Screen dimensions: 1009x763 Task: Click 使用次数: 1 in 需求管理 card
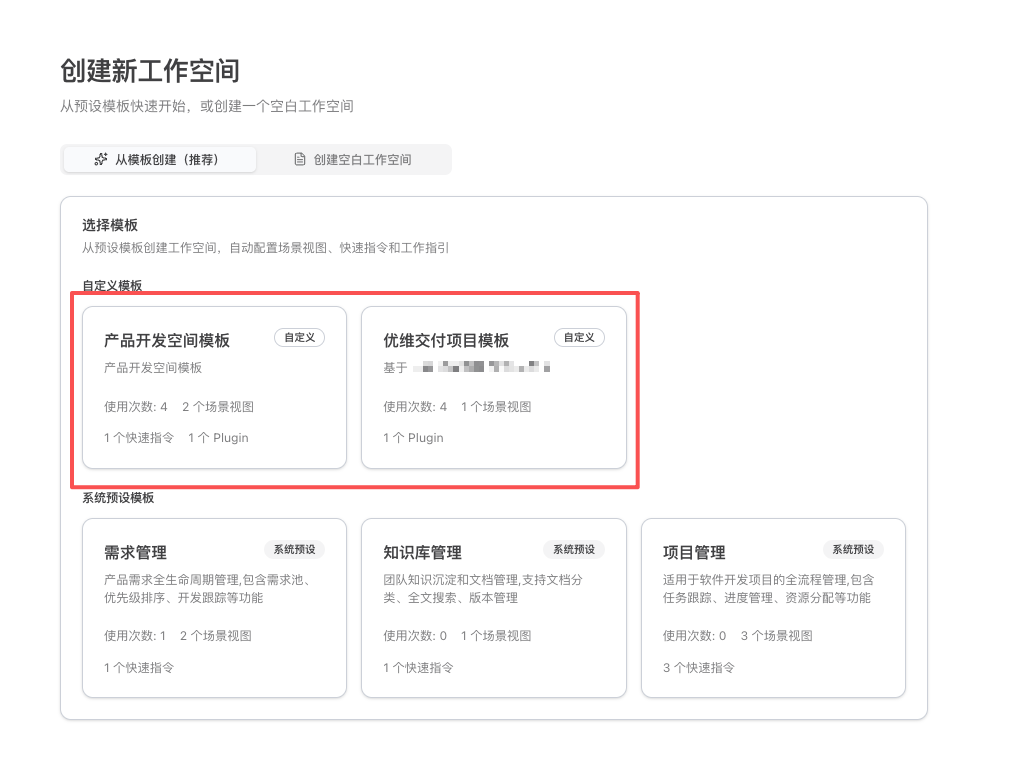135,636
